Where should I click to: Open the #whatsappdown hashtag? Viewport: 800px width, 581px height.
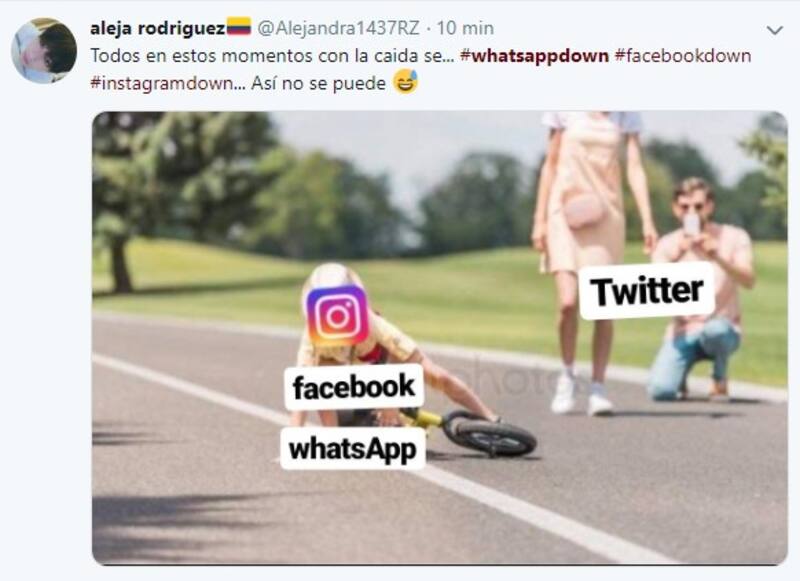coord(534,56)
